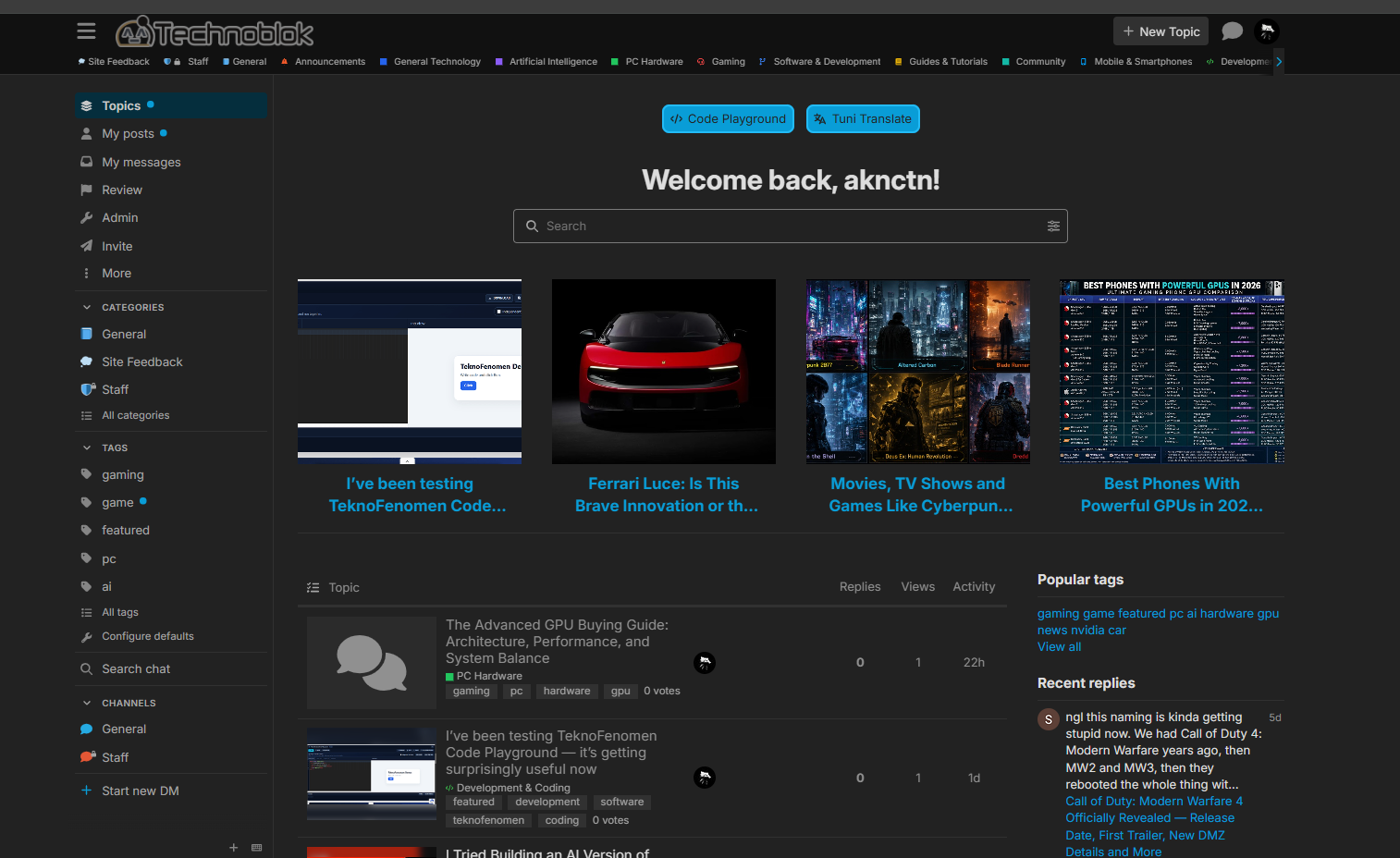The height and width of the screenshot is (858, 1400).
Task: Click the S avatar in Recent replies
Action: click(1049, 719)
